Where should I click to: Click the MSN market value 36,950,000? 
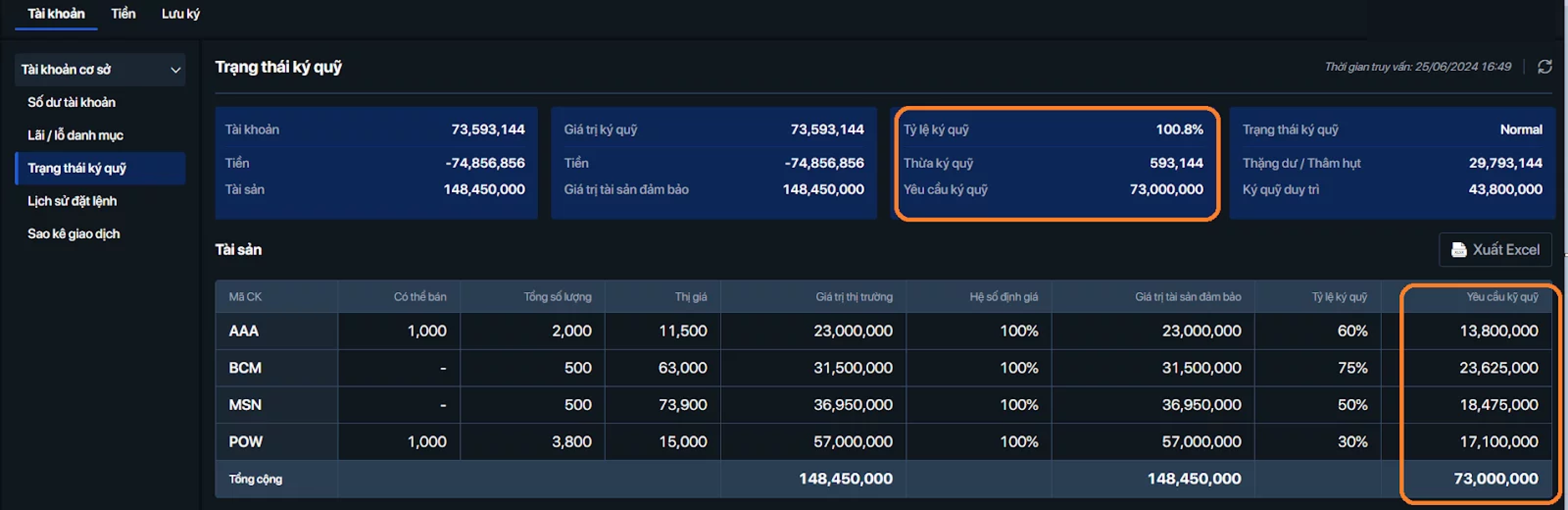pos(853,405)
